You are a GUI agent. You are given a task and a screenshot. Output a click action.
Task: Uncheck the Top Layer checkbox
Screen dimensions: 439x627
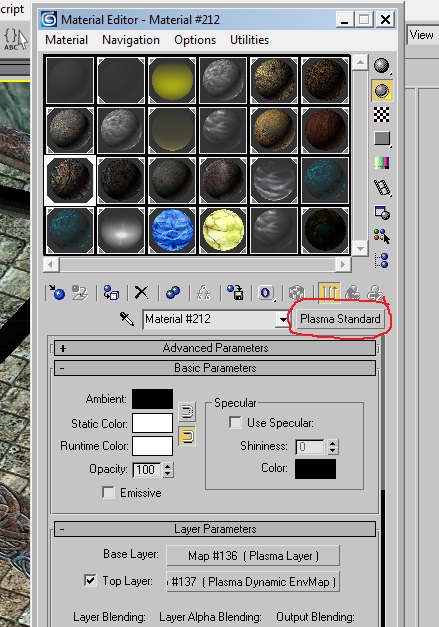[x=90, y=580]
